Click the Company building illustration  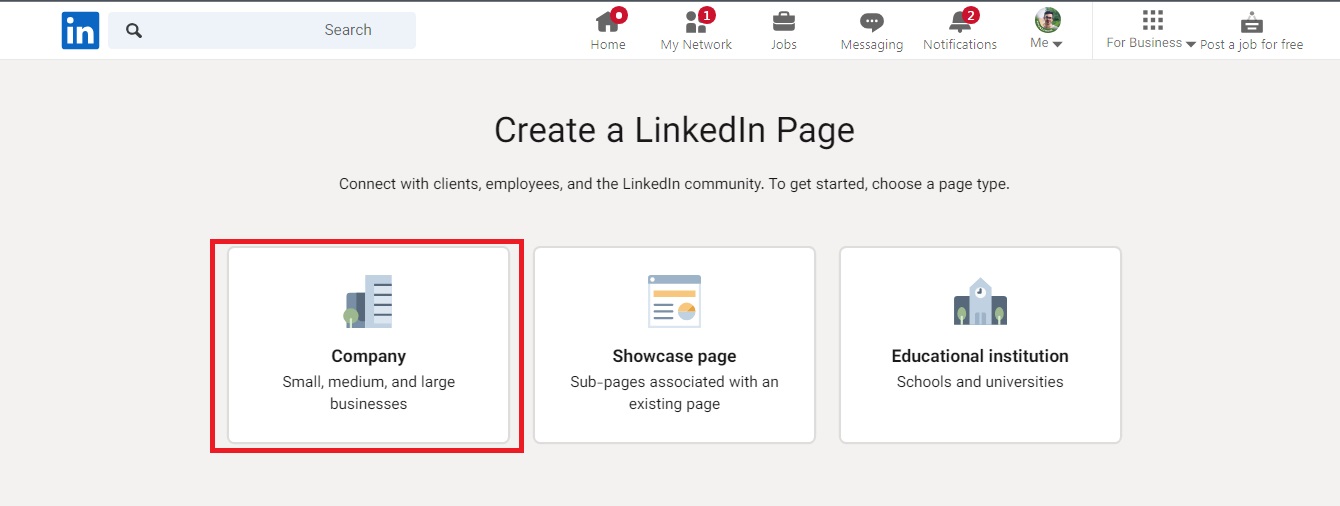(368, 301)
